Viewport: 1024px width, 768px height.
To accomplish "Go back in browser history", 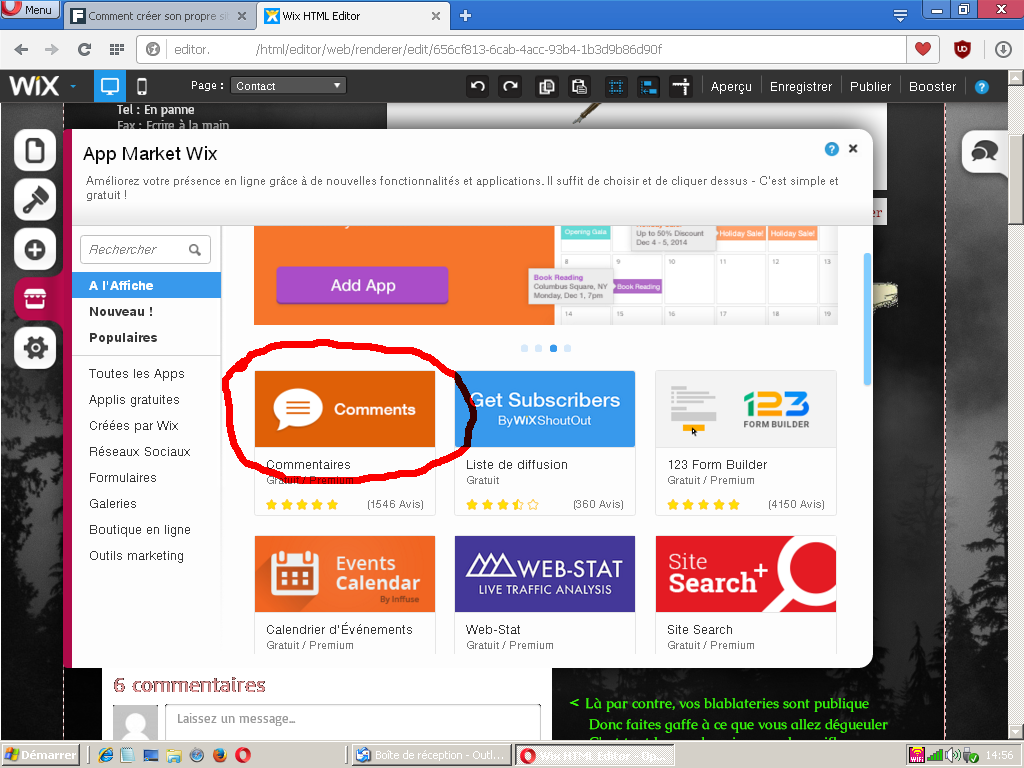I will [21, 49].
